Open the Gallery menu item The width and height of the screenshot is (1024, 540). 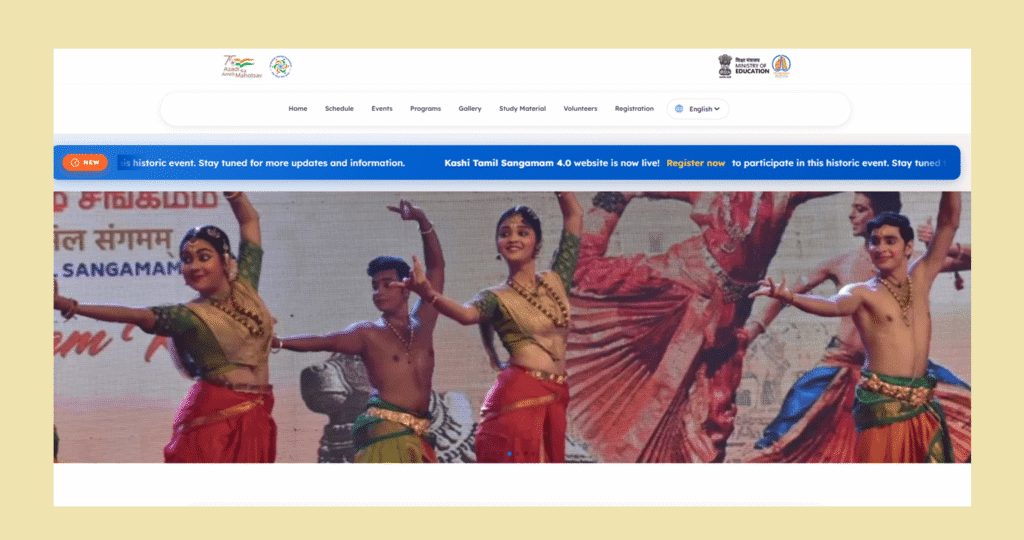coord(470,108)
